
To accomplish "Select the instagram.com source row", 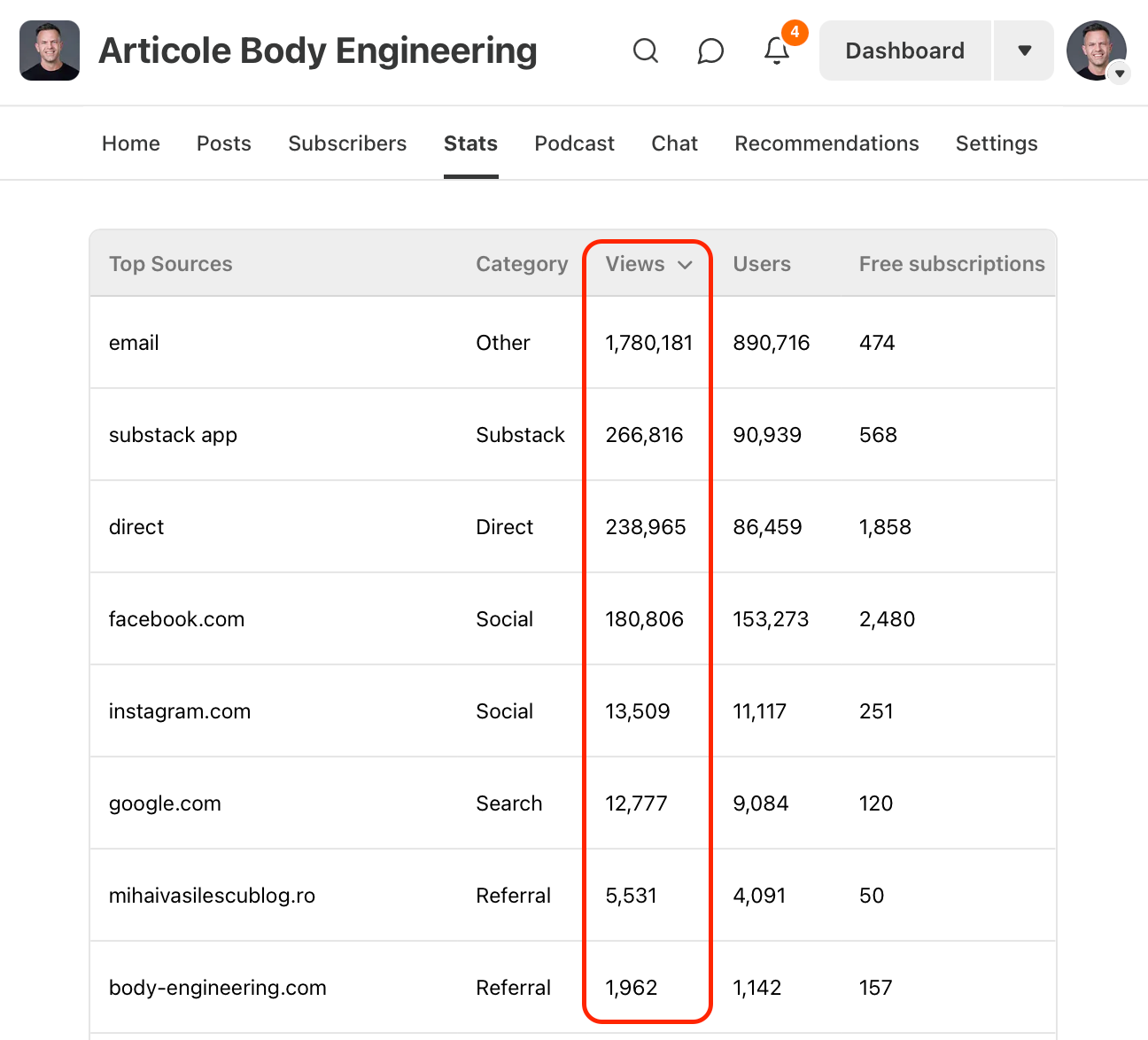I will pyautogui.click(x=573, y=711).
